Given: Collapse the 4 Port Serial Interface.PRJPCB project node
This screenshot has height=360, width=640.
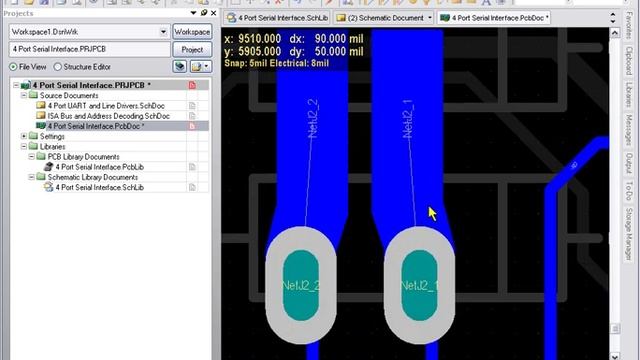Looking at the screenshot, I should pyautogui.click(x=16, y=85).
